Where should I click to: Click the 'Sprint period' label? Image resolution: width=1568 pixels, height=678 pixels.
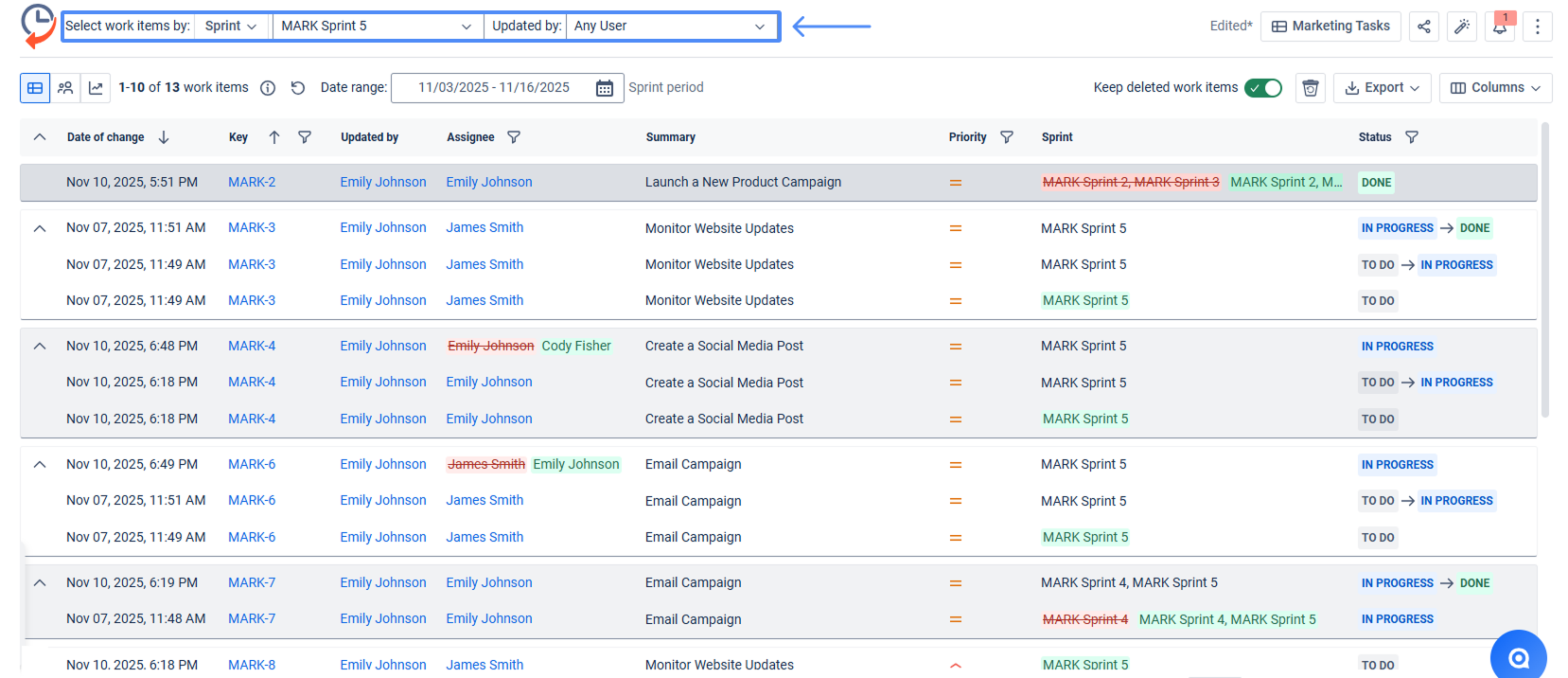[x=666, y=88]
